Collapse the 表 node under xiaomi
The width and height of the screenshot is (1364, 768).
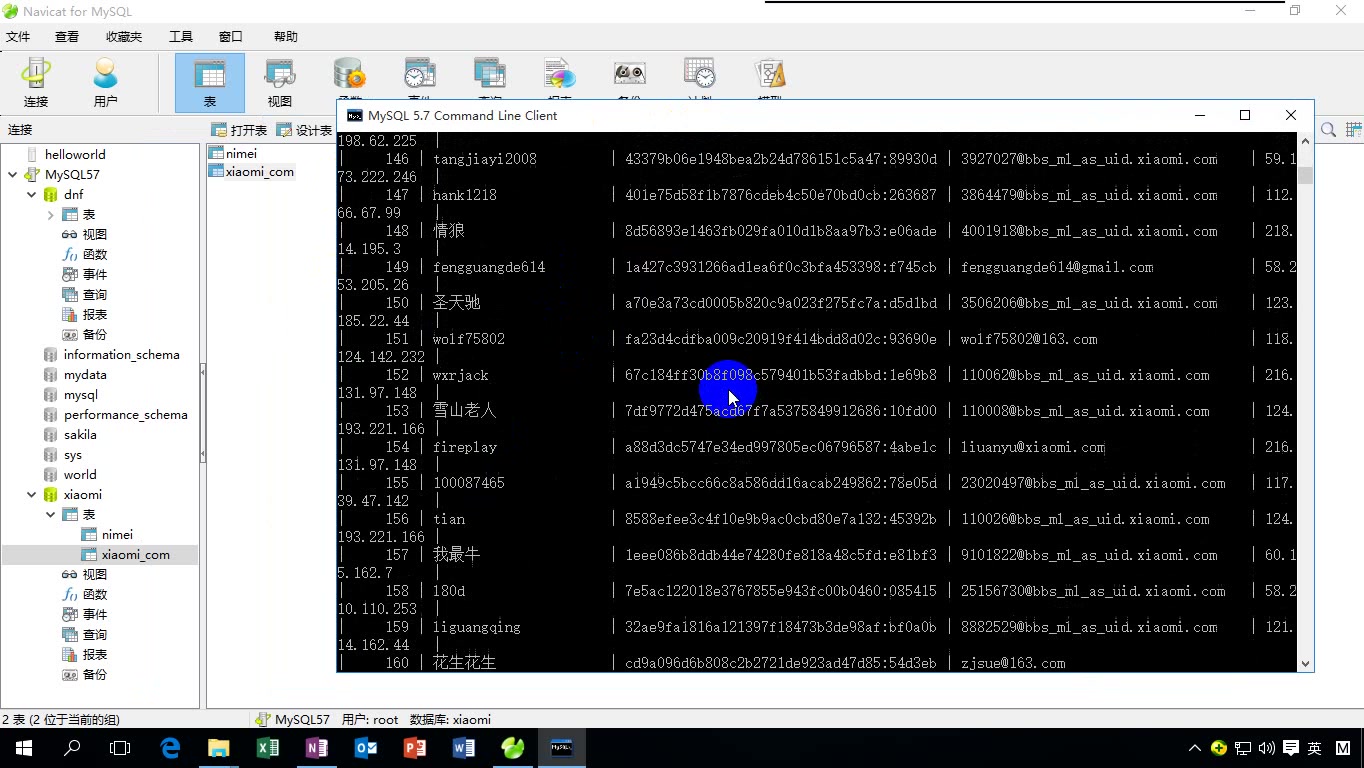pyautogui.click(x=51, y=515)
